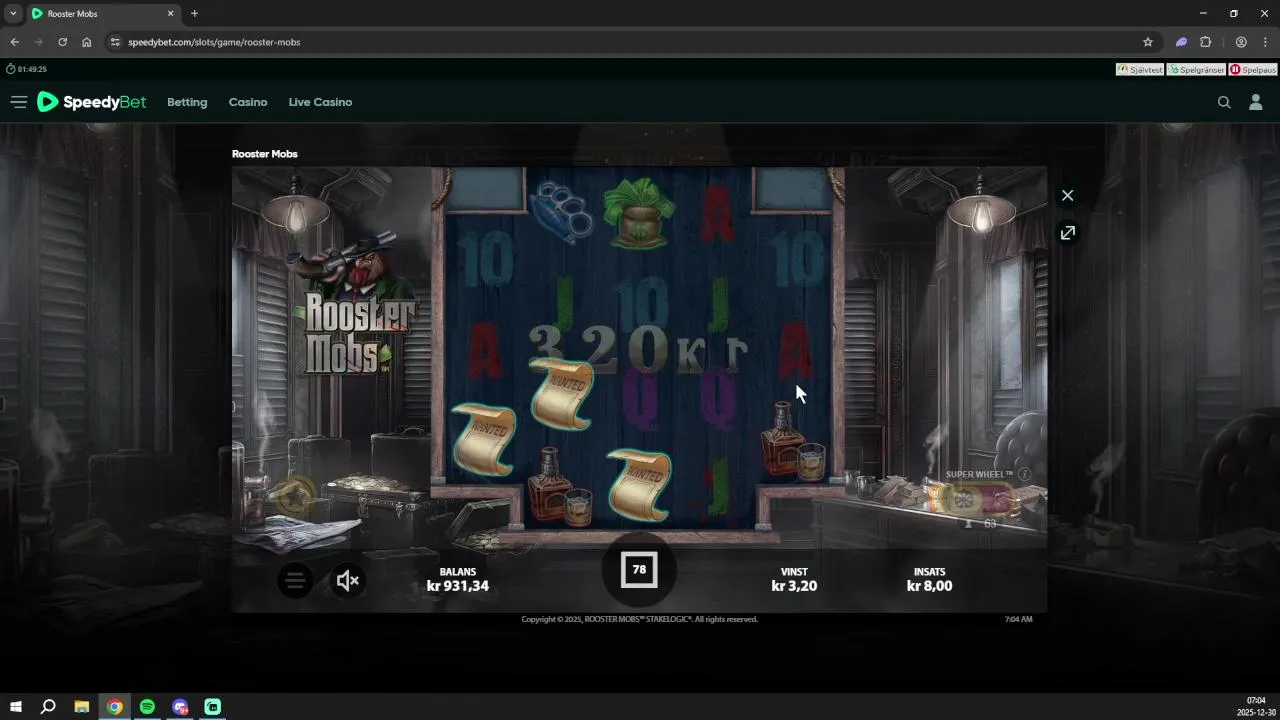Screen dimensions: 1280x720
Task: Select the Rooster Mobs browser tab
Action: click(x=103, y=14)
